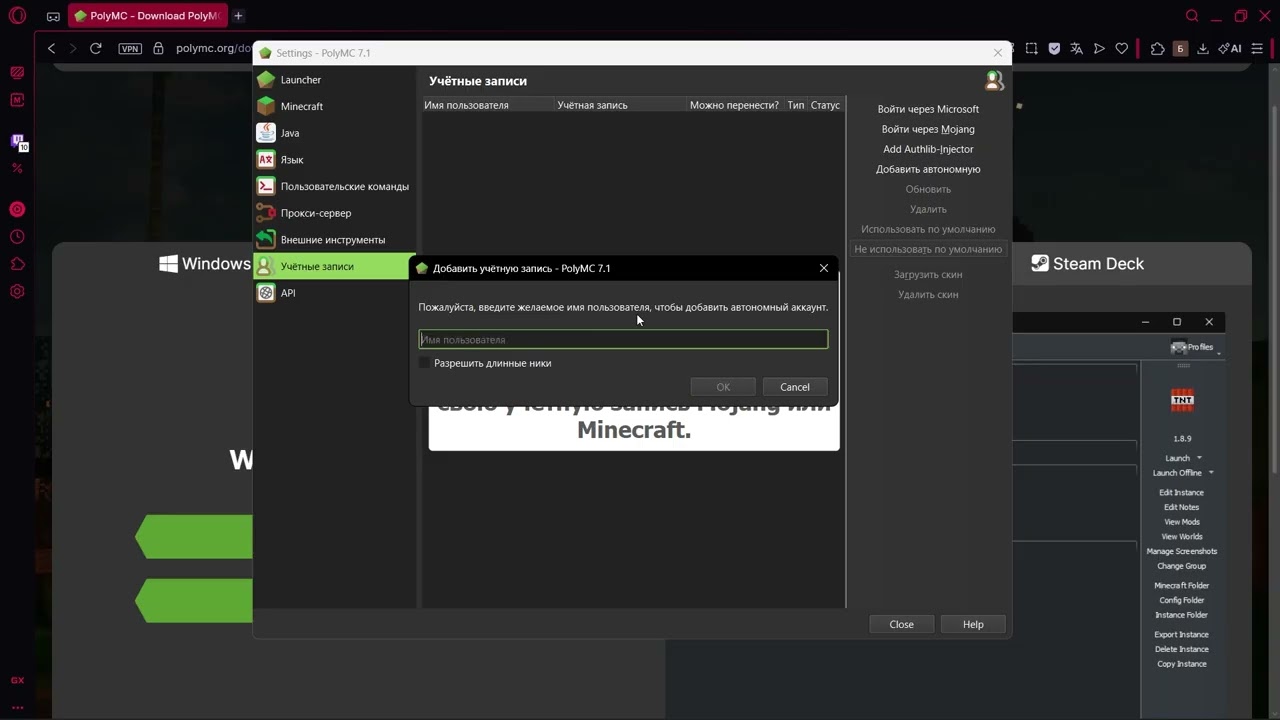Reload the PolyMC web page
The height and width of the screenshot is (720, 1280).
96,48
